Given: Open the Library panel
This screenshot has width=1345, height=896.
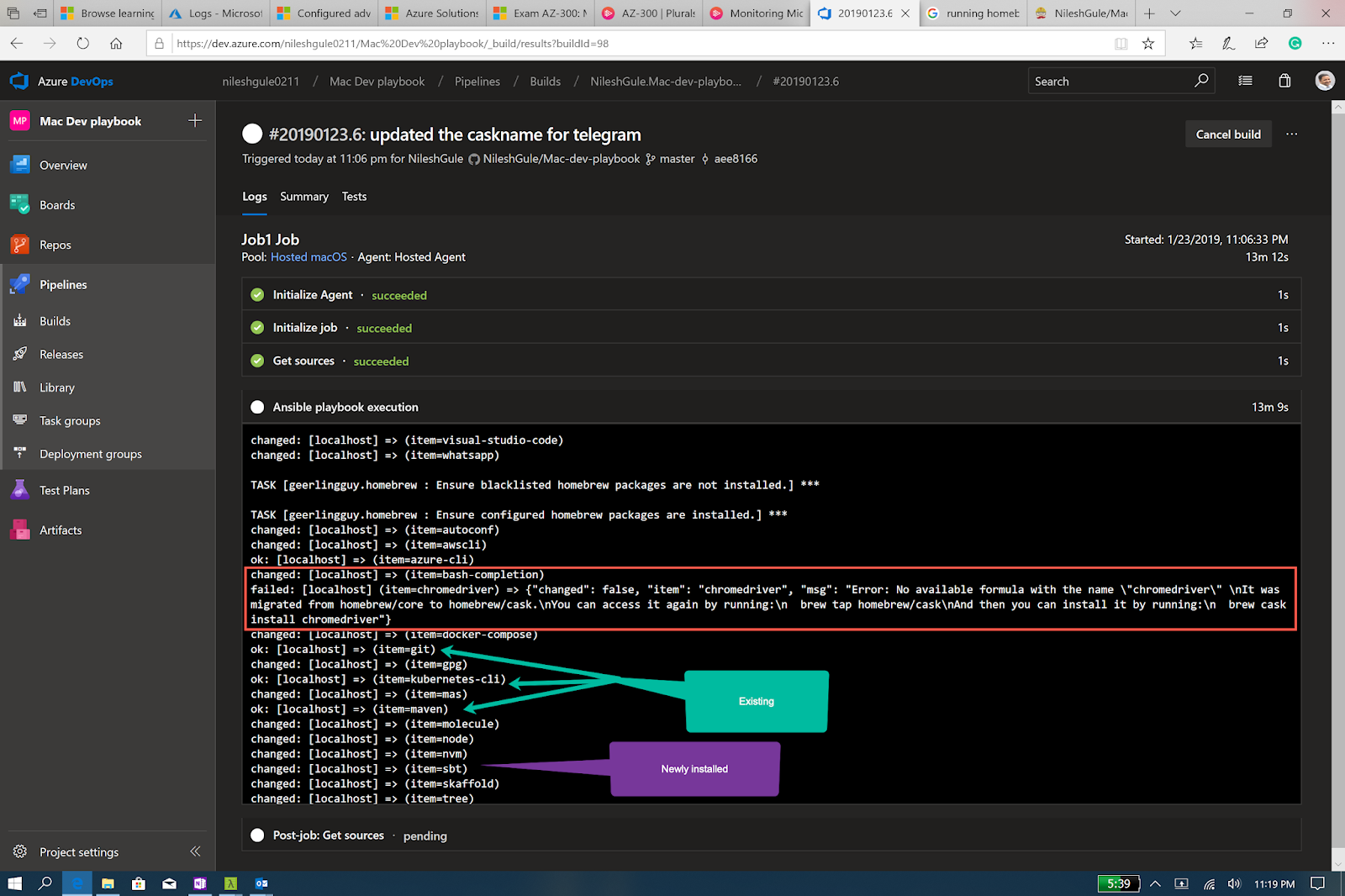Looking at the screenshot, I should tap(56, 387).
